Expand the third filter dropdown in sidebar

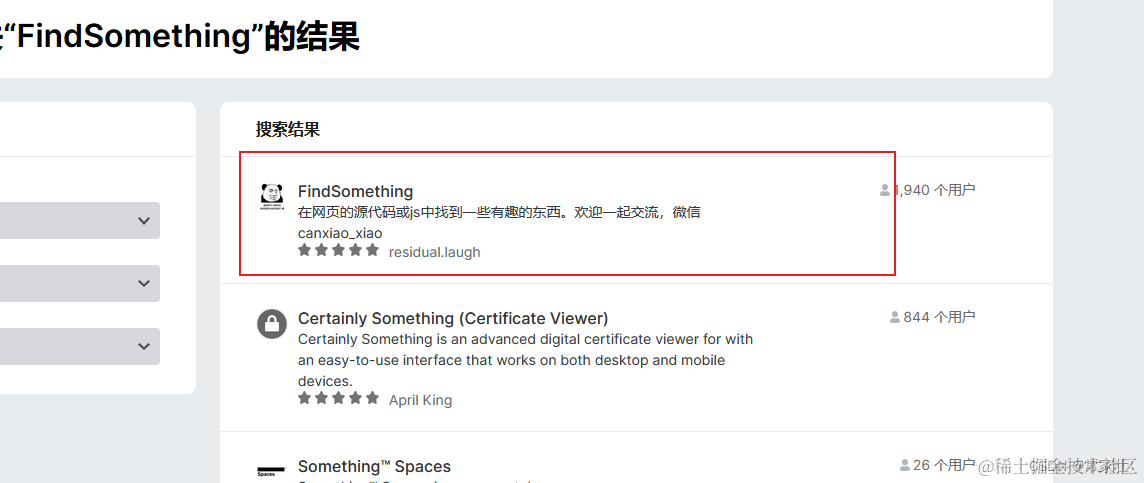pyautogui.click(x=80, y=347)
